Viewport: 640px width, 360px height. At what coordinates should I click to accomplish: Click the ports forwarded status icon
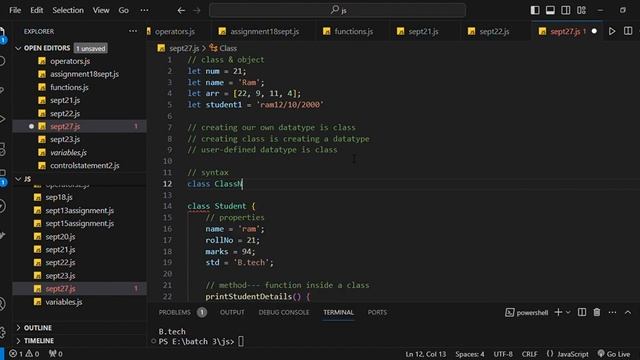pyautogui.click(x=55, y=354)
